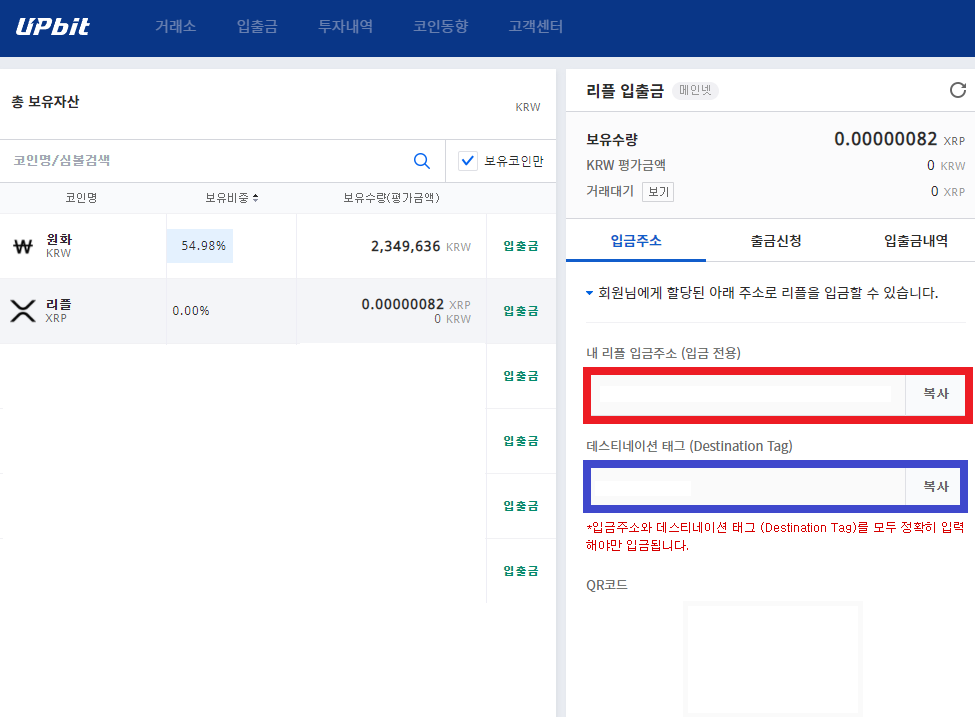Click the 54.98% holding ratio bar

click(200, 246)
